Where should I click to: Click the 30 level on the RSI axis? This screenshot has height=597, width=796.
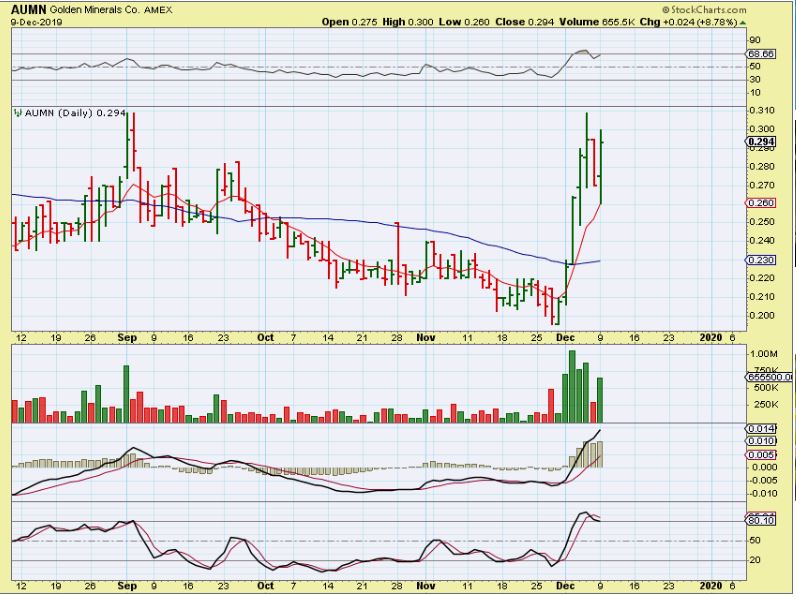[754, 79]
